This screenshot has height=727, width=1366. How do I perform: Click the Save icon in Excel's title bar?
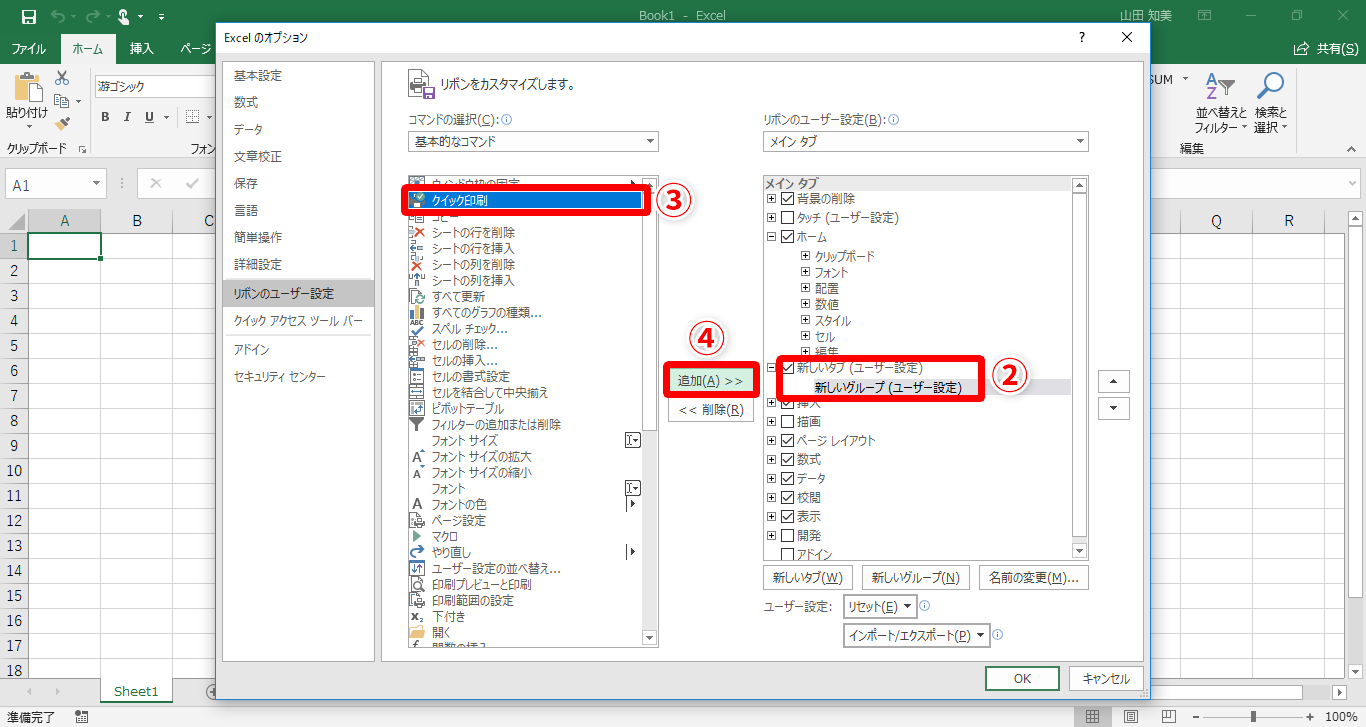[28, 16]
